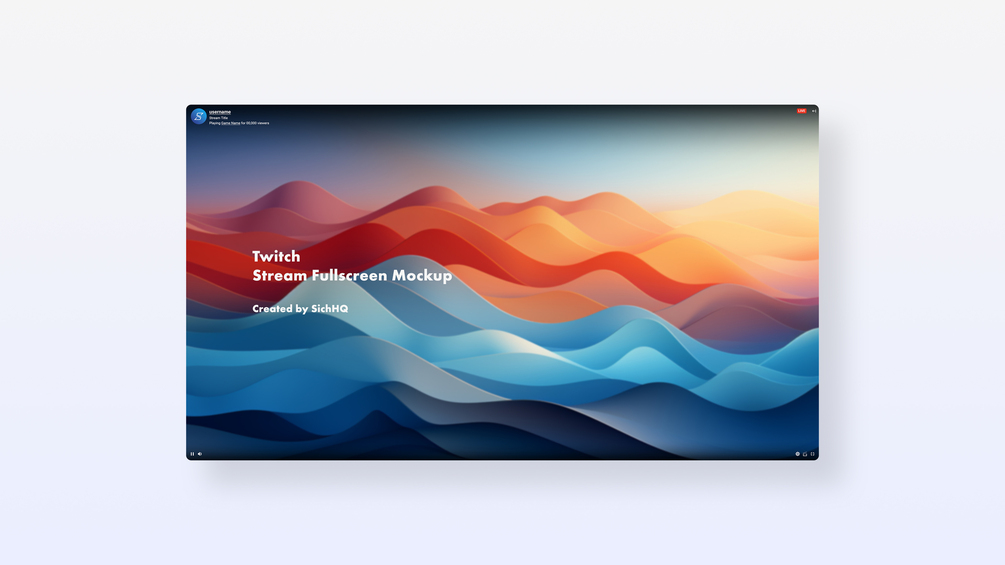
Task: Mute the stream volume speaker icon
Action: [x=200, y=454]
